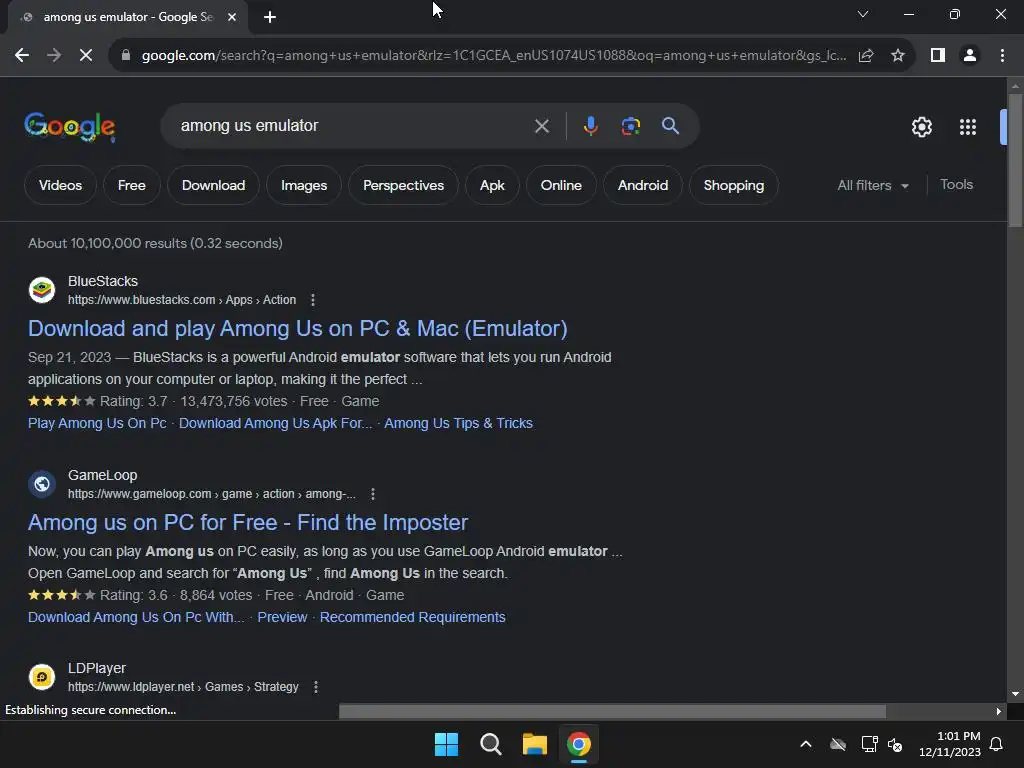Image resolution: width=1024 pixels, height=768 pixels.
Task: Open the Windows Start menu
Action: [x=447, y=744]
